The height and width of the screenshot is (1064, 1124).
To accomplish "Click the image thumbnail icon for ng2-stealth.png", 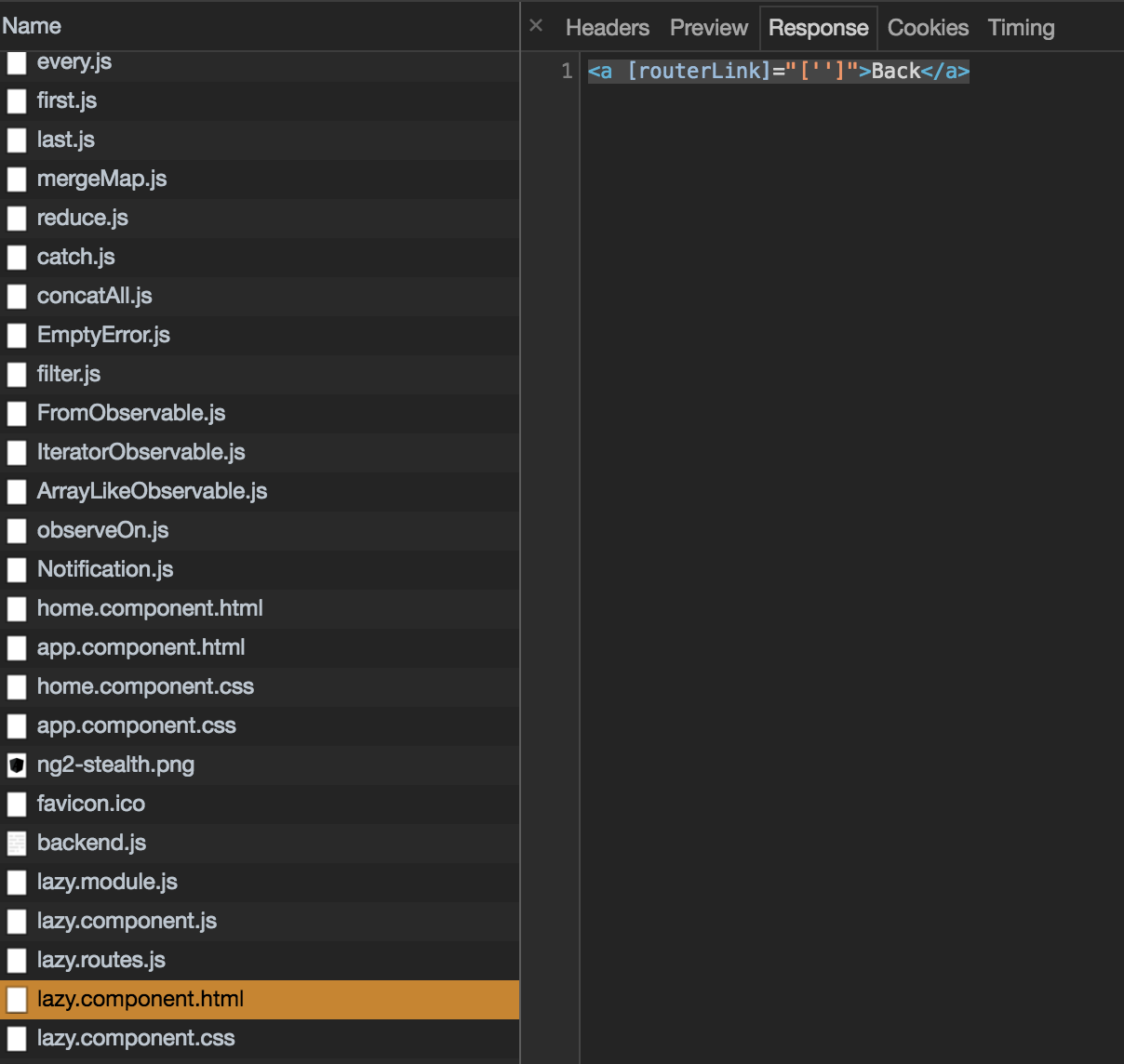I will tap(17, 765).
